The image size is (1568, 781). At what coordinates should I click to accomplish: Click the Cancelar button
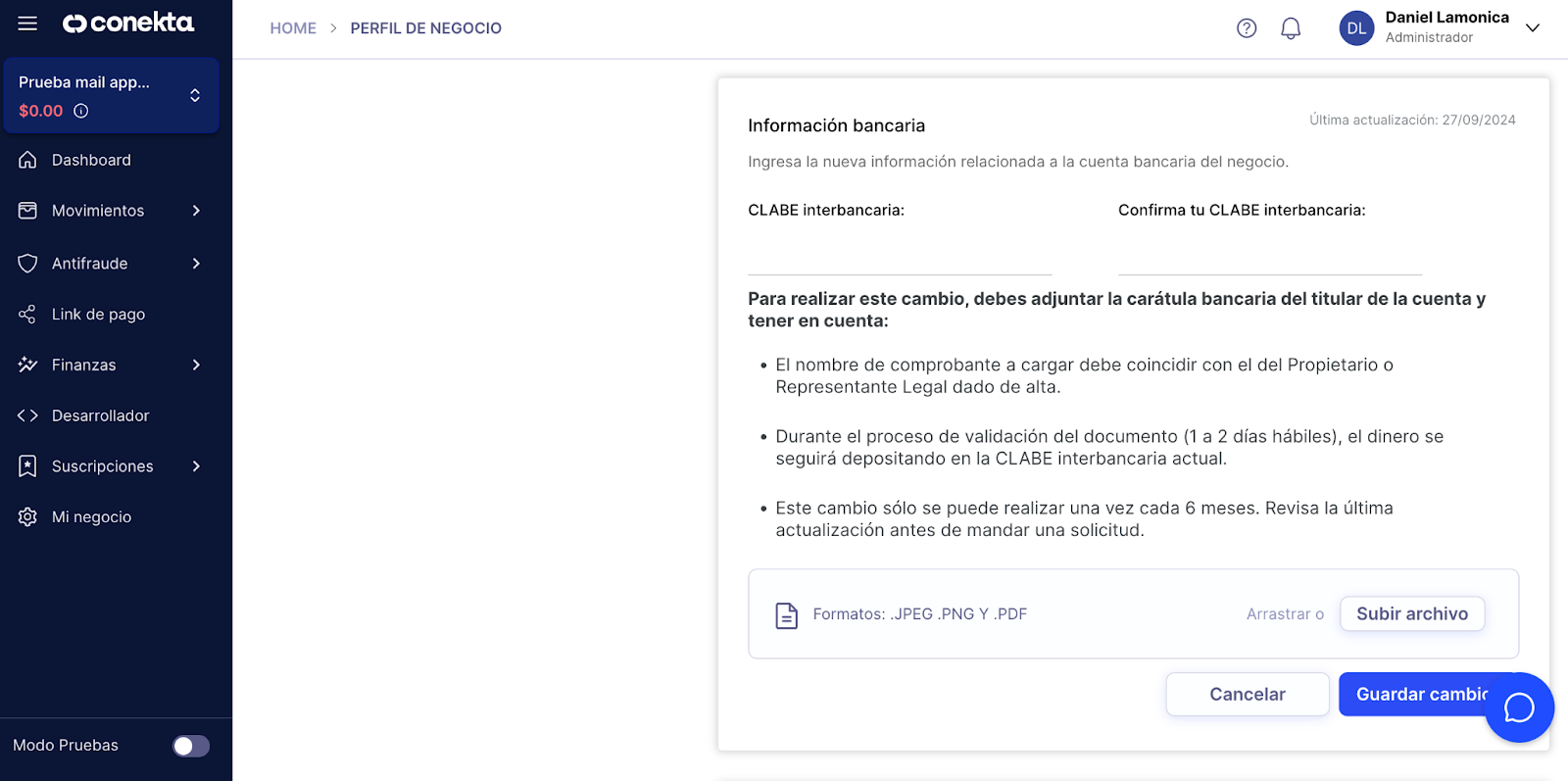(1247, 694)
